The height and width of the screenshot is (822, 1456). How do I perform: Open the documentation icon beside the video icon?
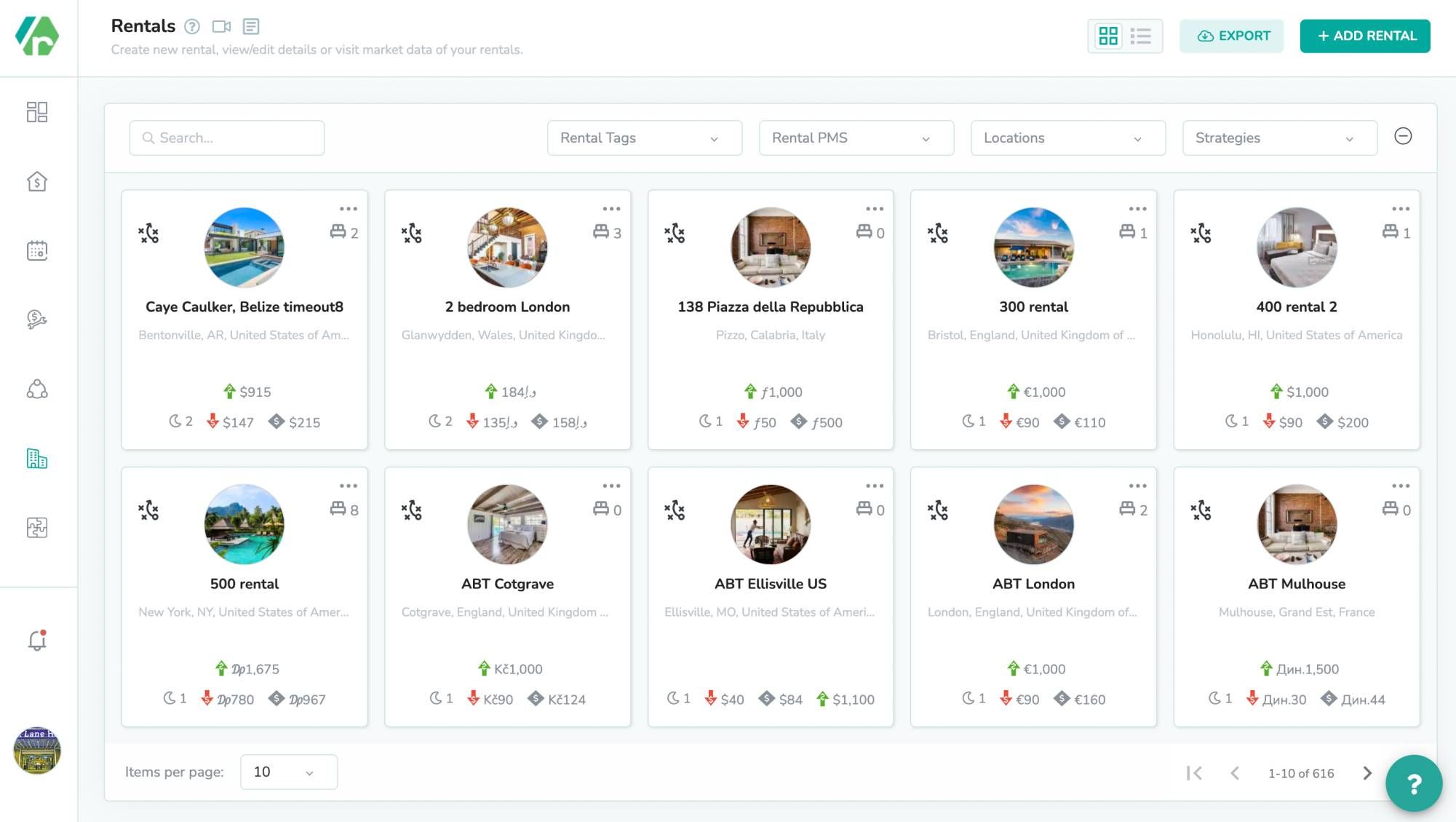click(252, 26)
